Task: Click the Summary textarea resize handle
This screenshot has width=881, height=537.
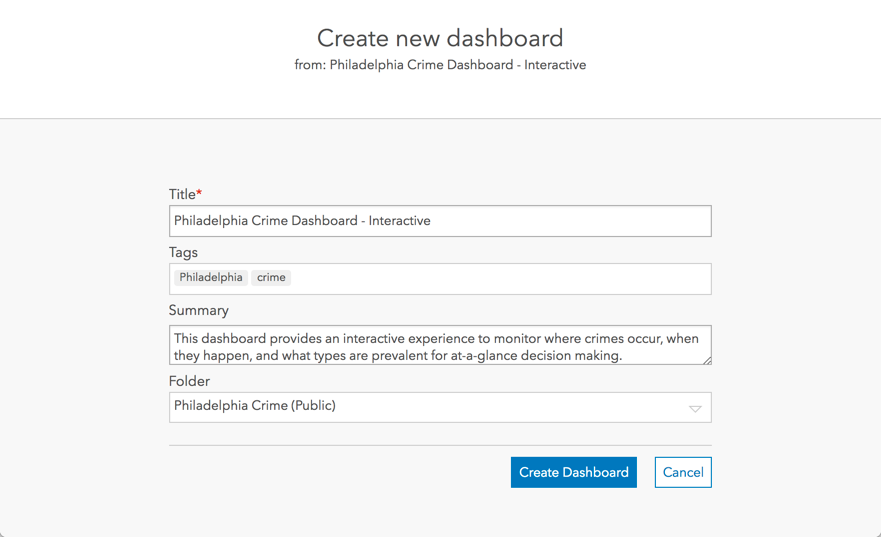Action: 707,360
